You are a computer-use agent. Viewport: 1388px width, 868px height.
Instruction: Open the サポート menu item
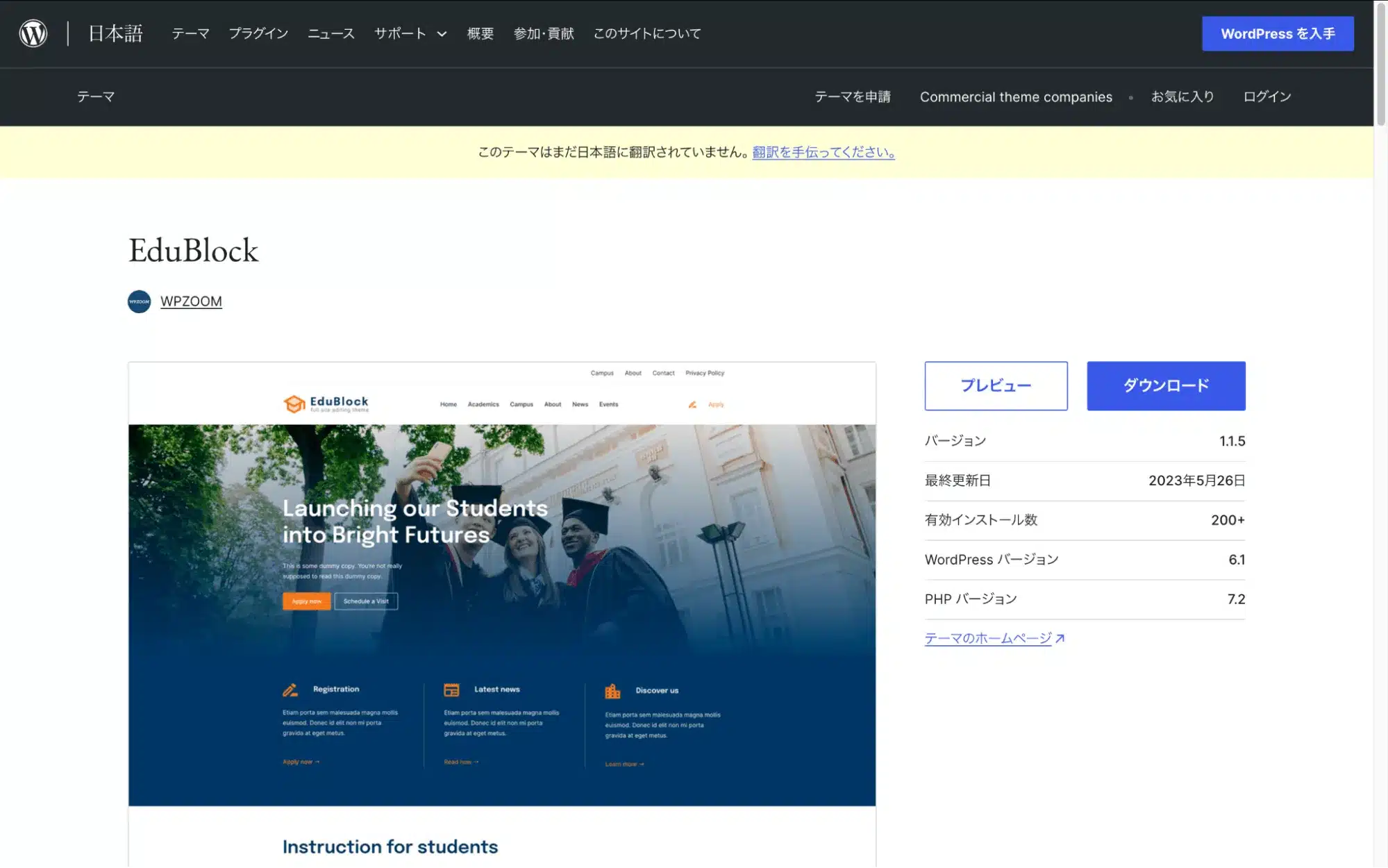coord(400,33)
